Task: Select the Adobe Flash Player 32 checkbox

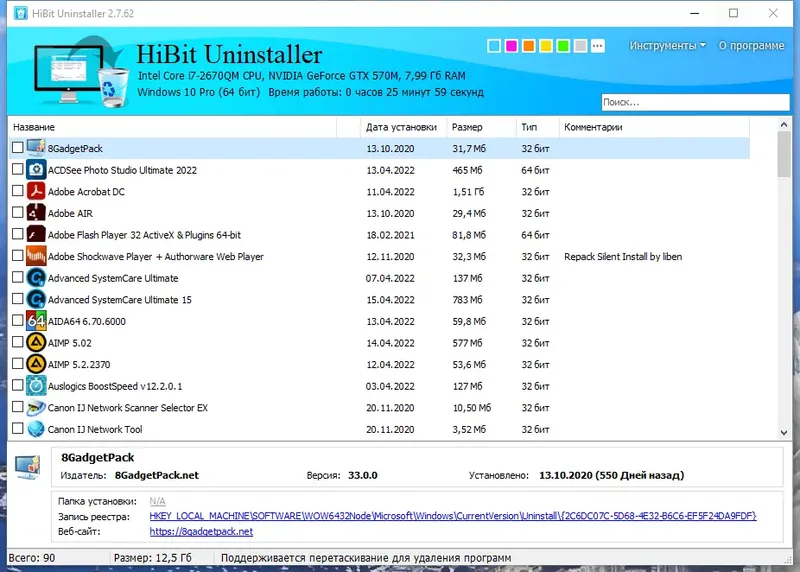Action: click(x=17, y=234)
